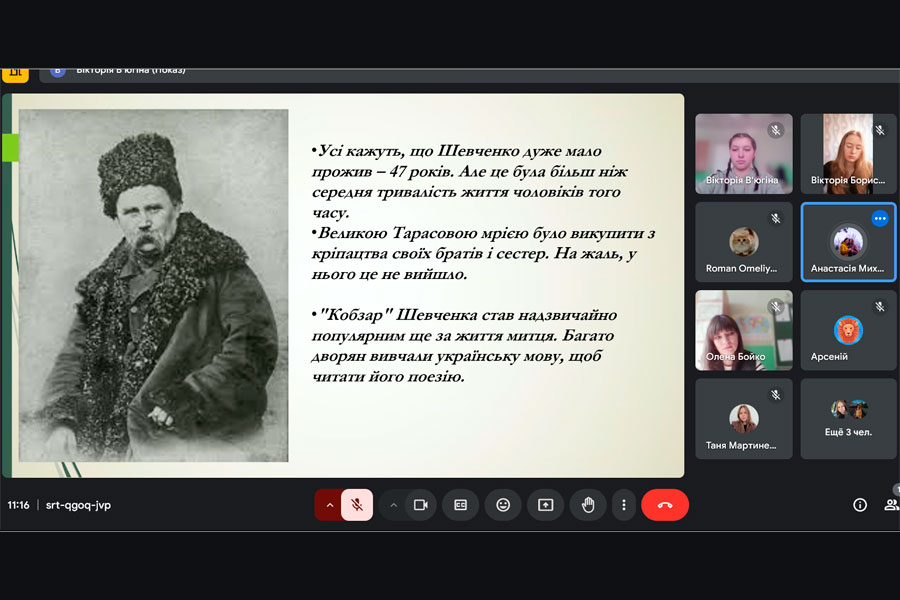This screenshot has height=600, width=900.
Task: Click the Roman Omeliy cat avatar
Action: coord(744,241)
